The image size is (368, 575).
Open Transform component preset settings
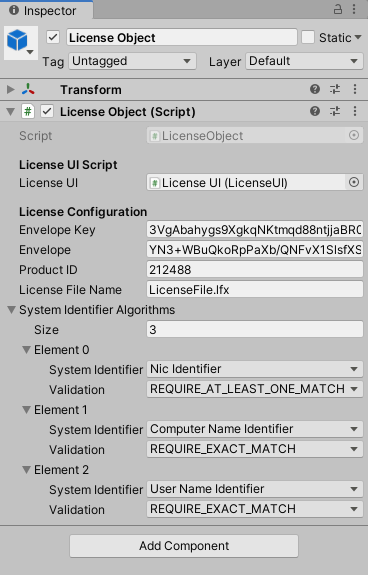(x=335, y=89)
